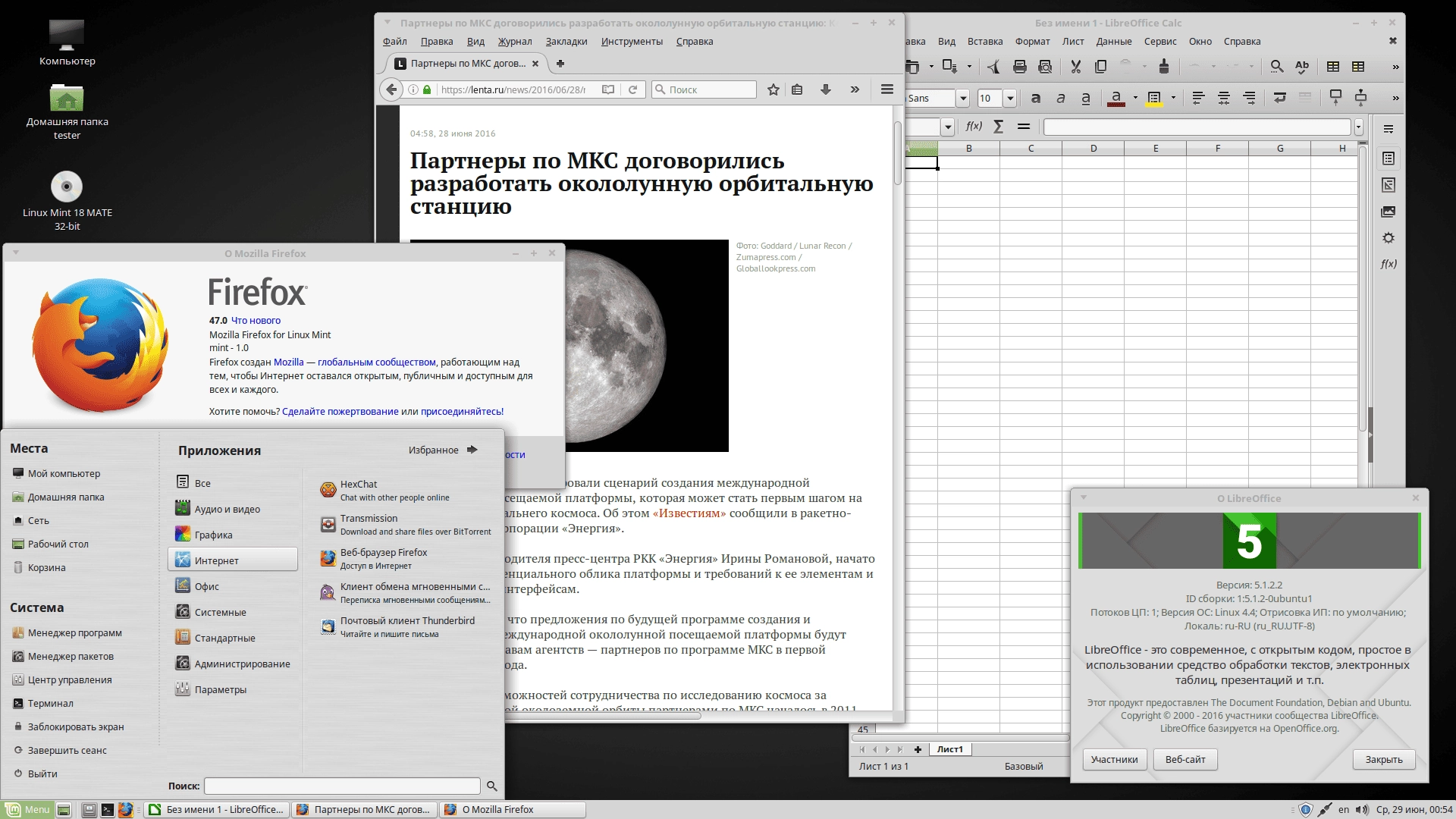
Task: Click the Function equals sign in formula bar
Action: (1024, 127)
